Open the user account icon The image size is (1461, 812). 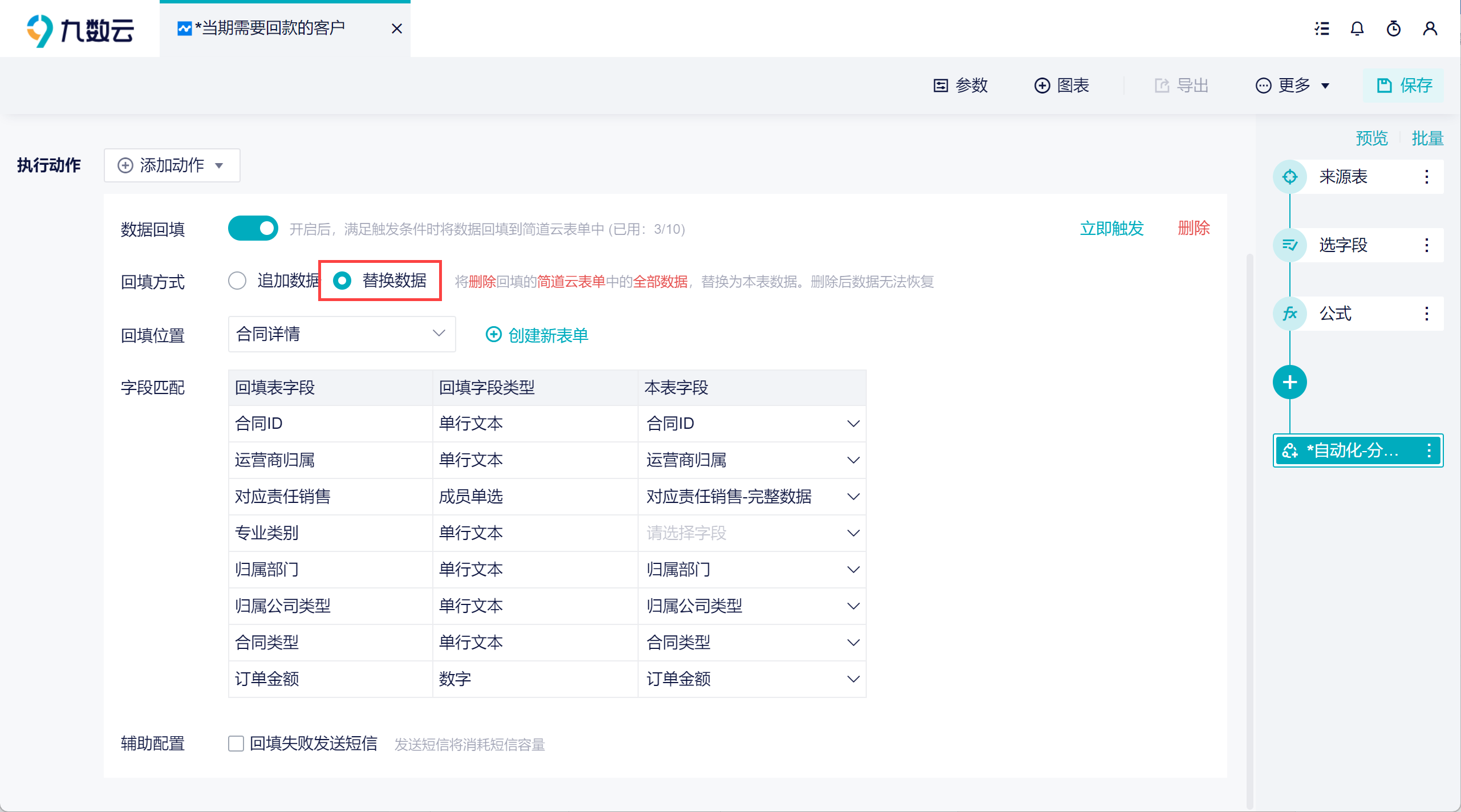(x=1430, y=29)
